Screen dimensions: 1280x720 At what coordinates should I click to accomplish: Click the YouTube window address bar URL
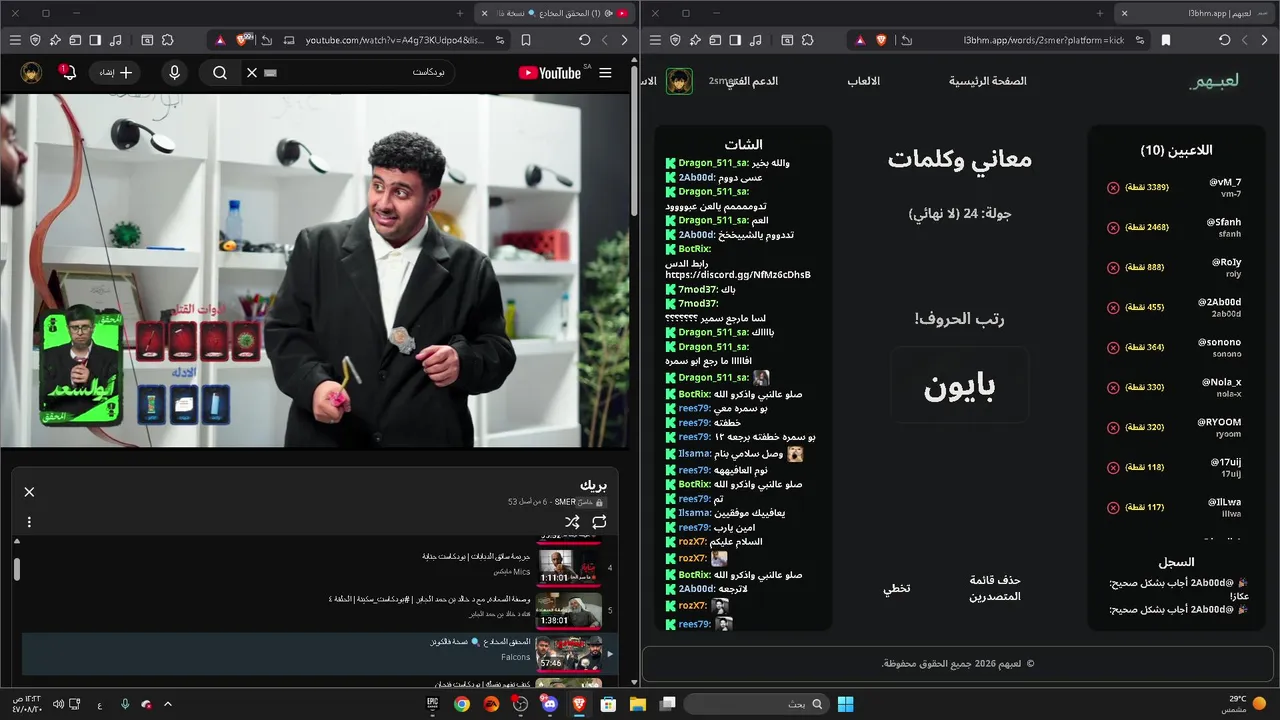[395, 40]
